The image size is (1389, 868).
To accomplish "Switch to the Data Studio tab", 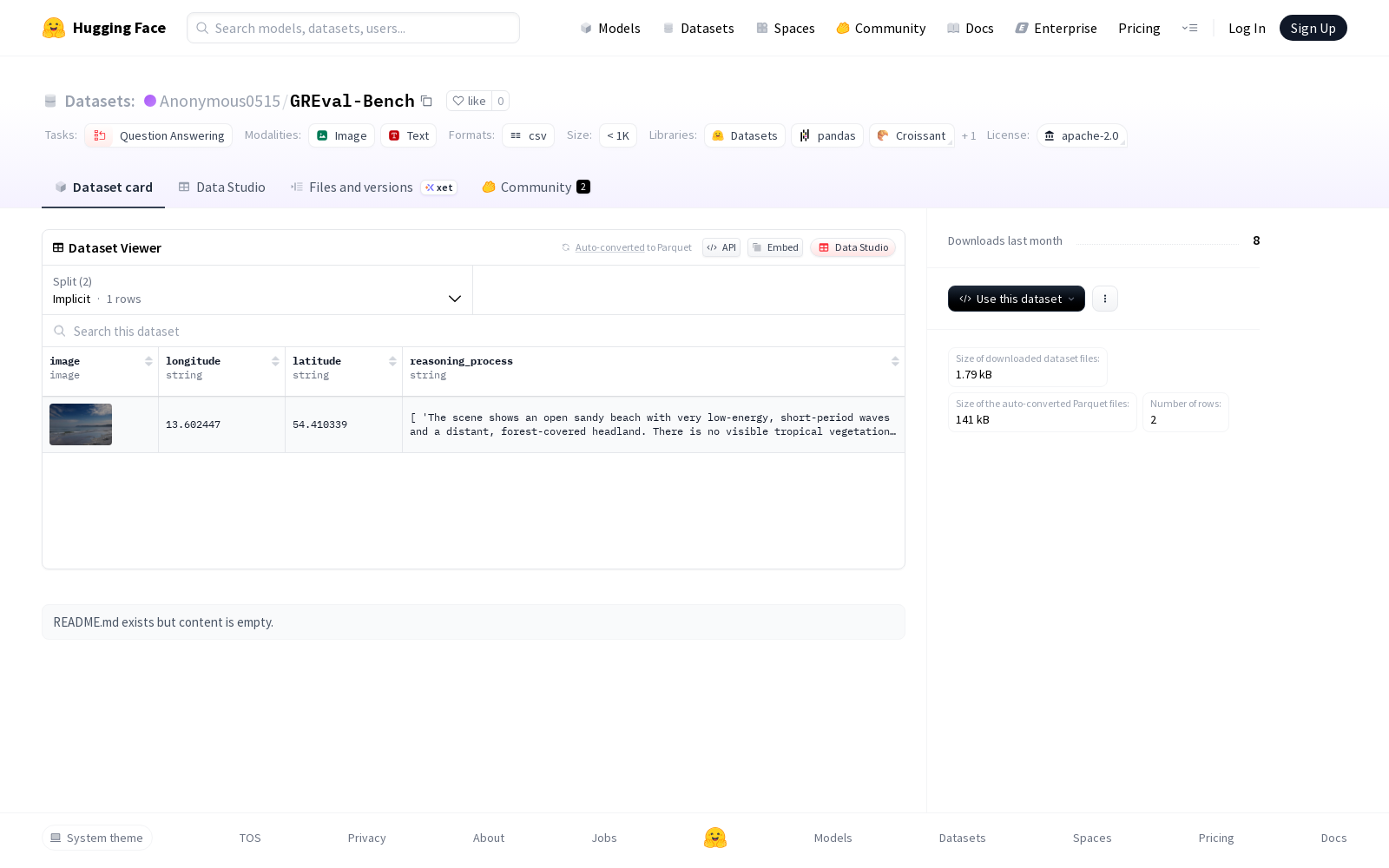I will click(x=222, y=187).
